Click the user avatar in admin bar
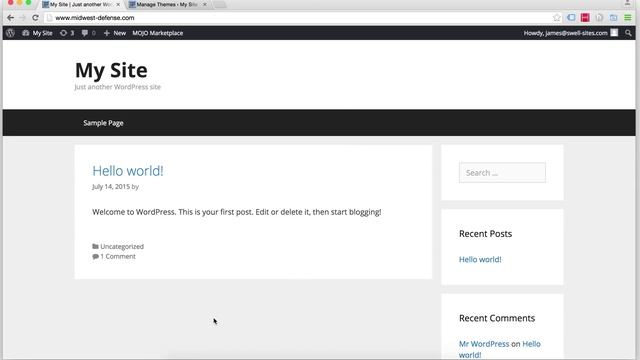The image size is (640, 360). click(614, 33)
